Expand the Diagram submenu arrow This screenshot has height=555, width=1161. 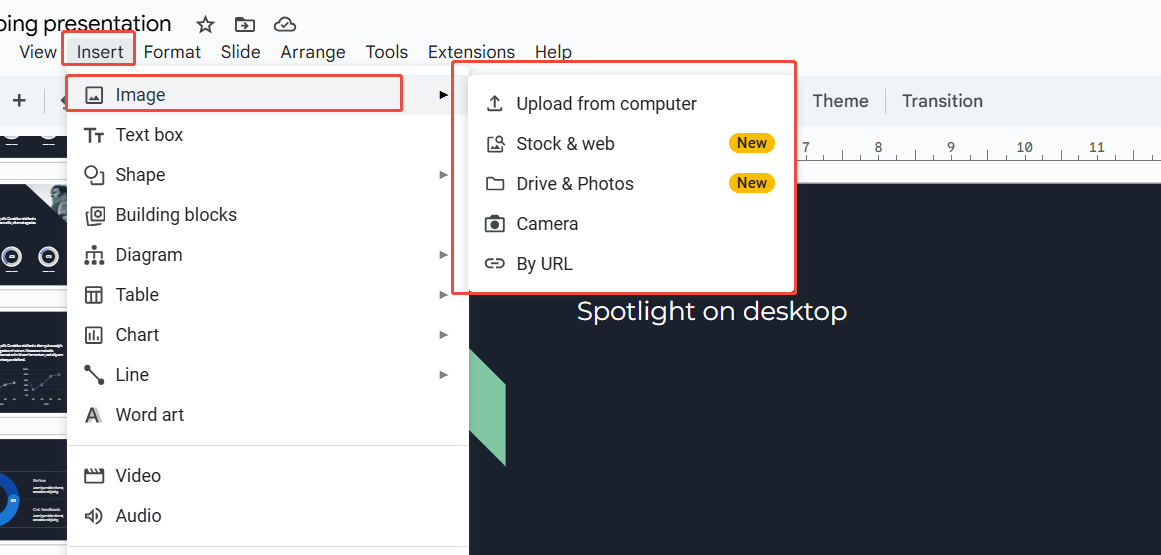coord(443,255)
